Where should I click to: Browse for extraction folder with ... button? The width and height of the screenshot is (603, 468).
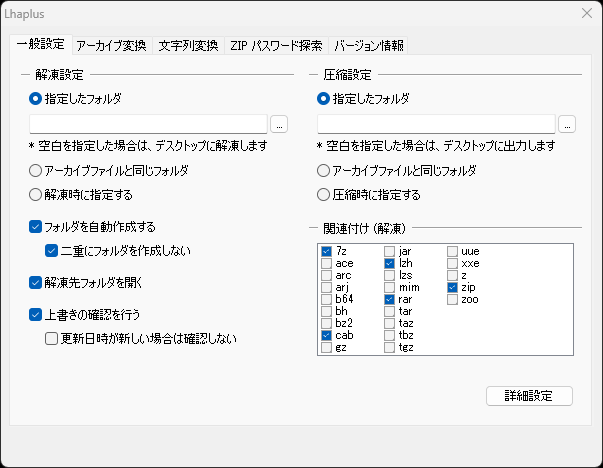point(279,124)
